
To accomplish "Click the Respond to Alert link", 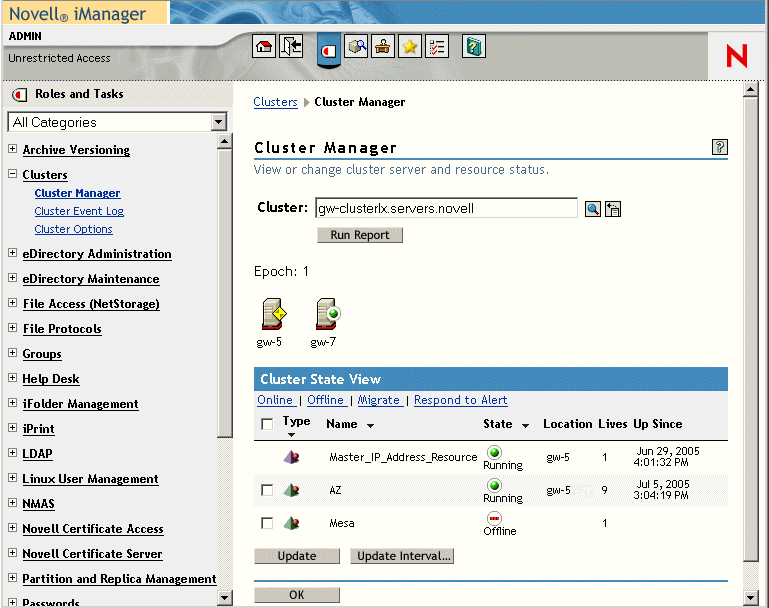I will coord(461,400).
